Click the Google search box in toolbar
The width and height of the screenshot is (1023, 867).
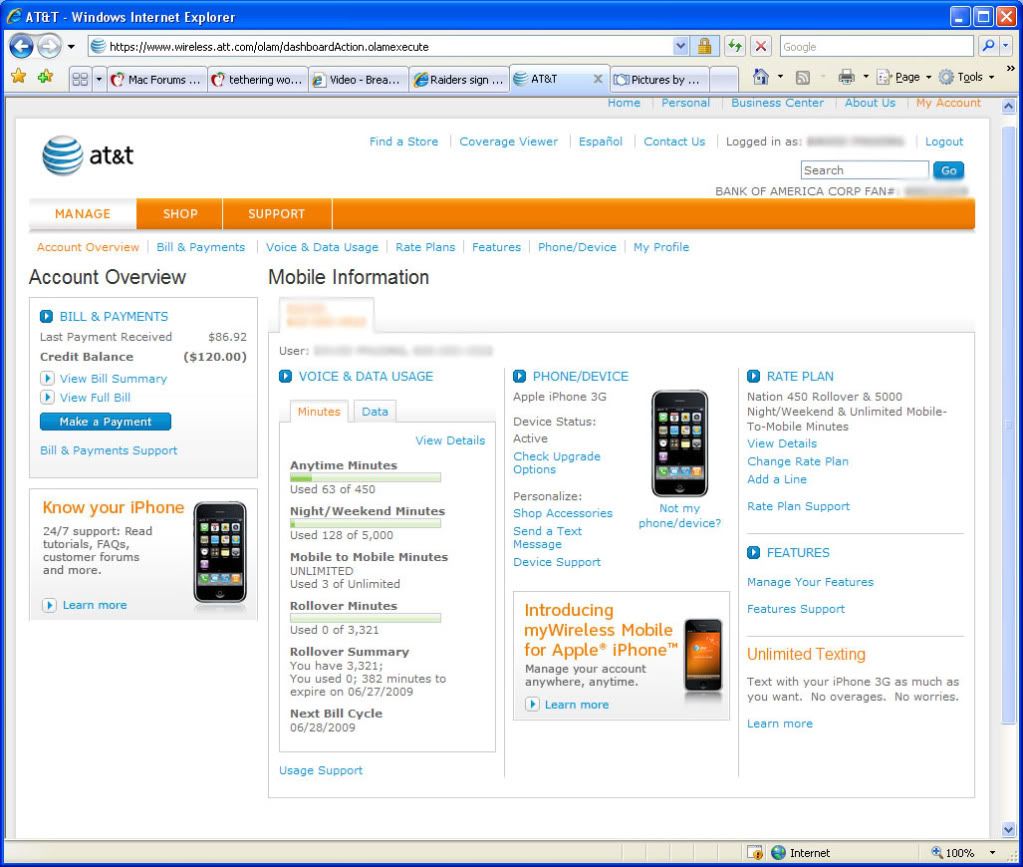point(876,46)
